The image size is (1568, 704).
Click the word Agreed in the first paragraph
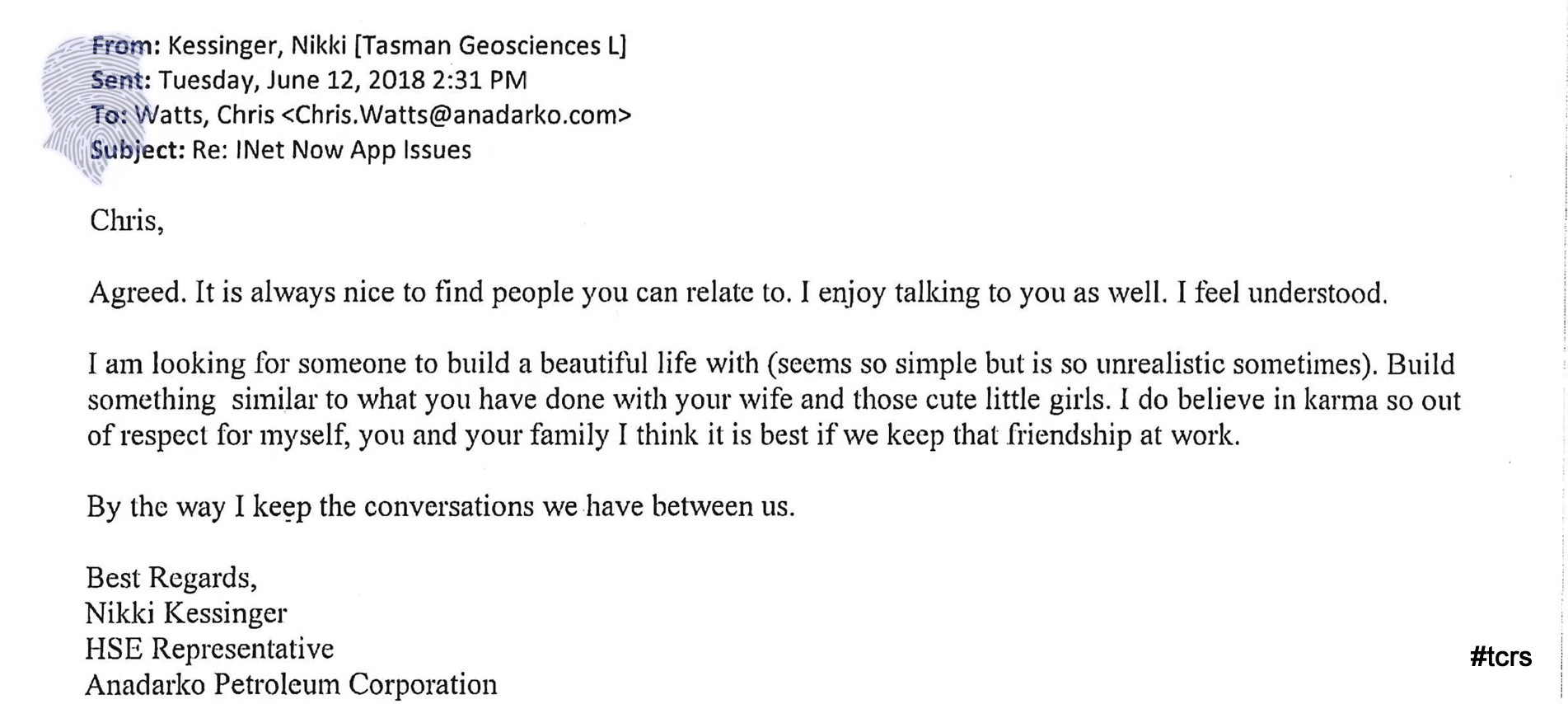click(138, 293)
